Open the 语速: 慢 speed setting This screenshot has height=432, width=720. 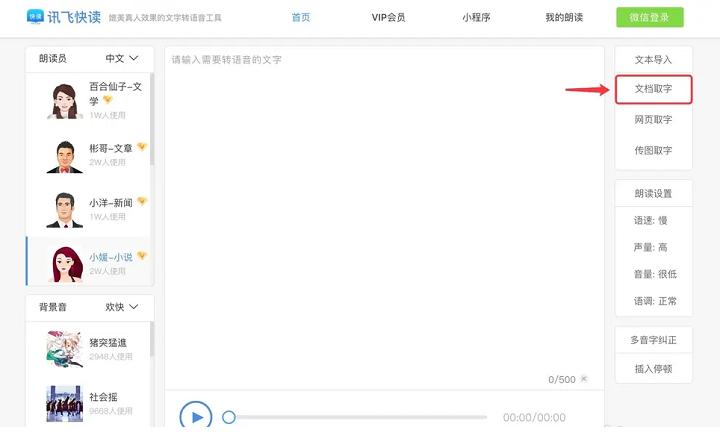(x=651, y=221)
